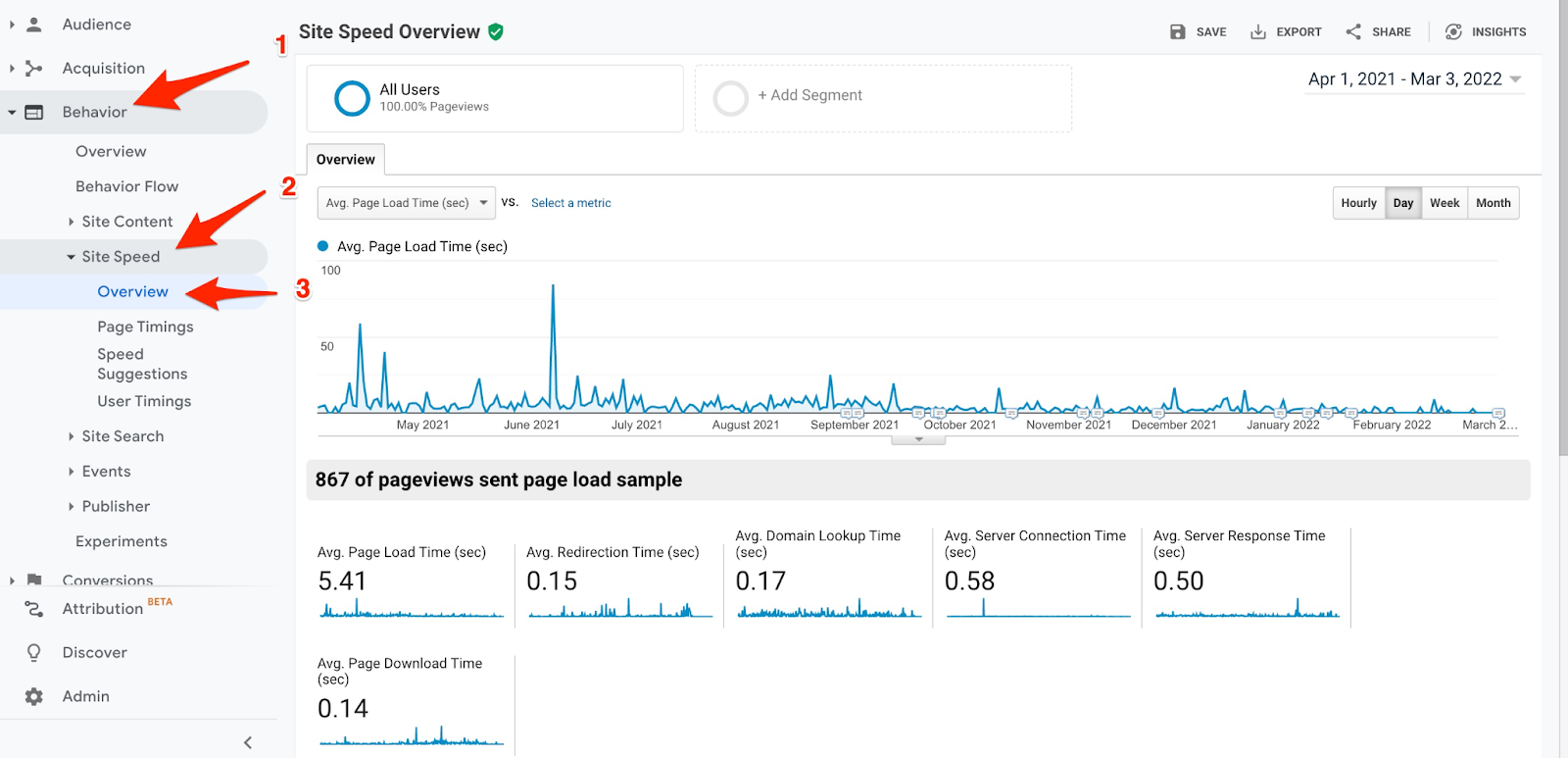Open Behavior Flow report

point(127,186)
